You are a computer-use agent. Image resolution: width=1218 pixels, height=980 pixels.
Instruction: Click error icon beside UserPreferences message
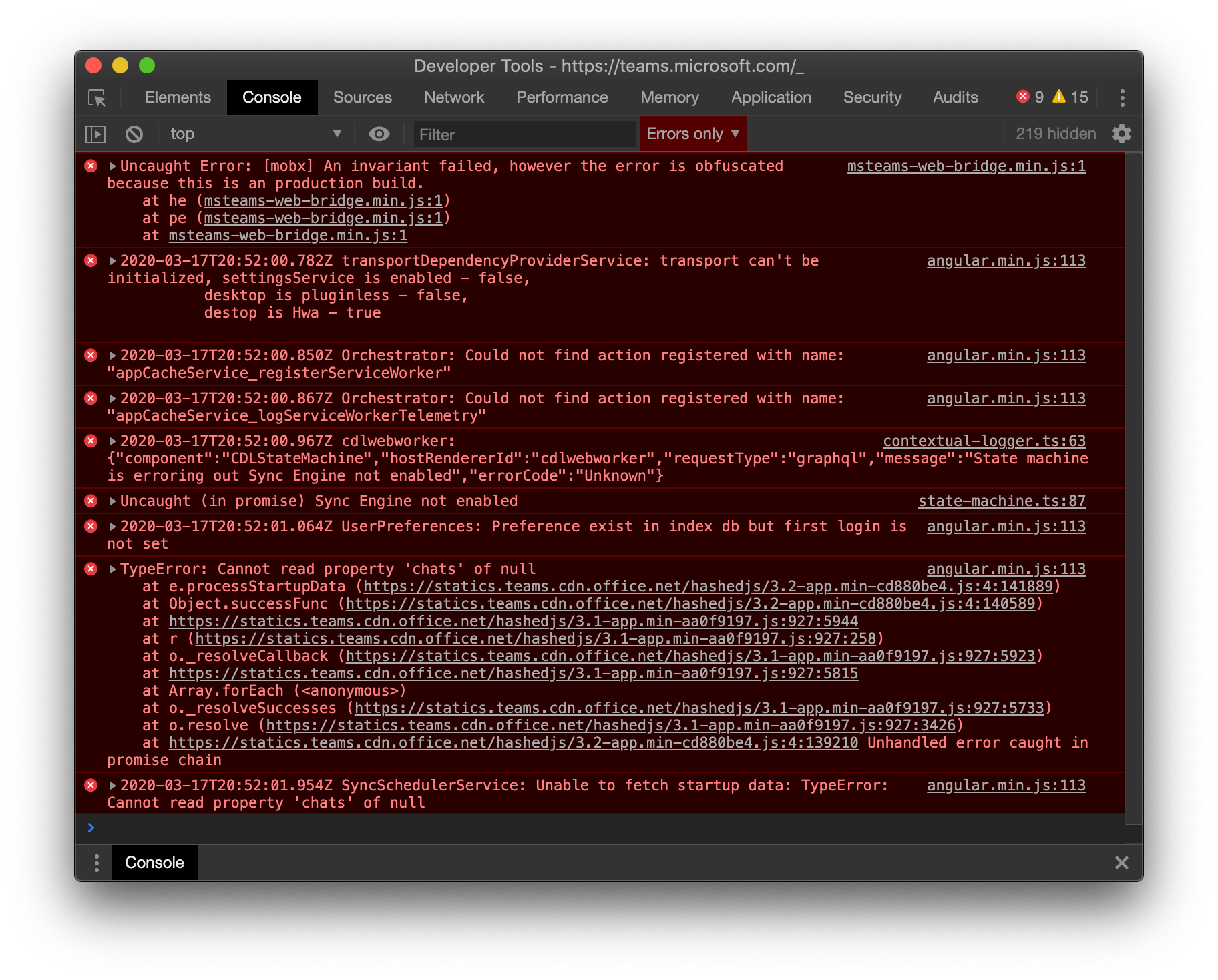coord(91,526)
